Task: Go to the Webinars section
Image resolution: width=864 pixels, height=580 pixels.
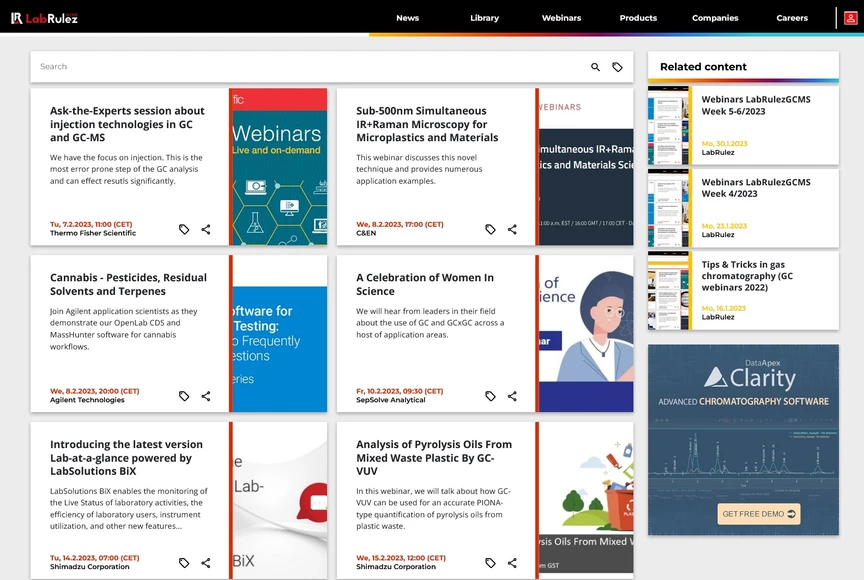Action: tap(561, 18)
